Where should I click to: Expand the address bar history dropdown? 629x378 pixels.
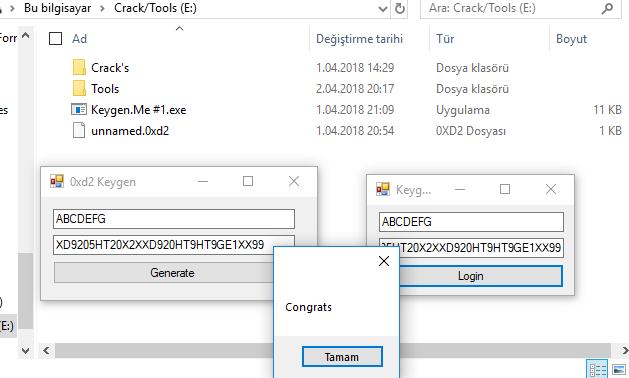coord(383,8)
